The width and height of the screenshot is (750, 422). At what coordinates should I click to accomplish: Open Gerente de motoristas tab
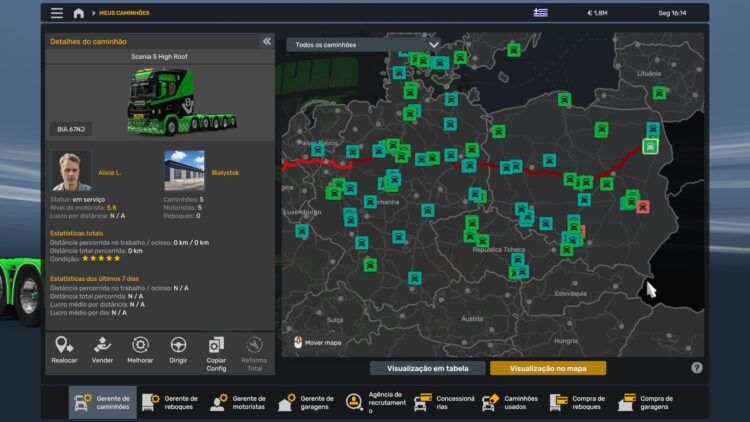coord(238,402)
